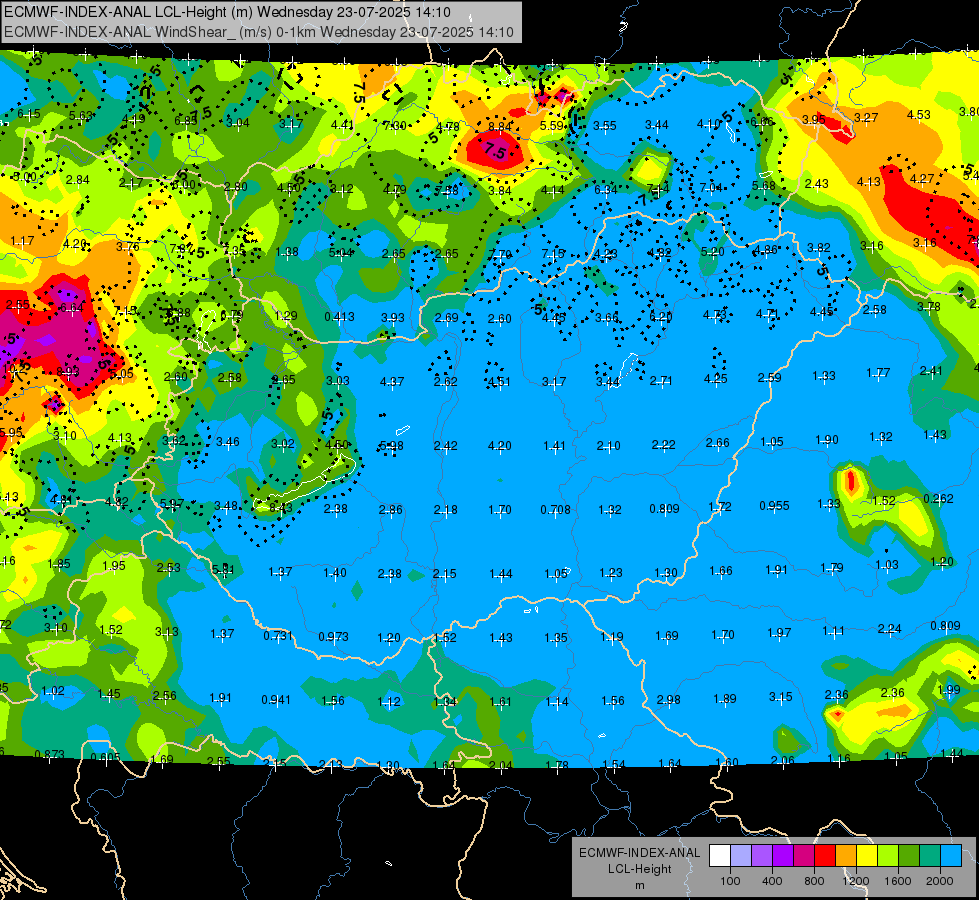Image resolution: width=979 pixels, height=900 pixels.
Task: Click the grid value 6.64
Action: [72, 307]
